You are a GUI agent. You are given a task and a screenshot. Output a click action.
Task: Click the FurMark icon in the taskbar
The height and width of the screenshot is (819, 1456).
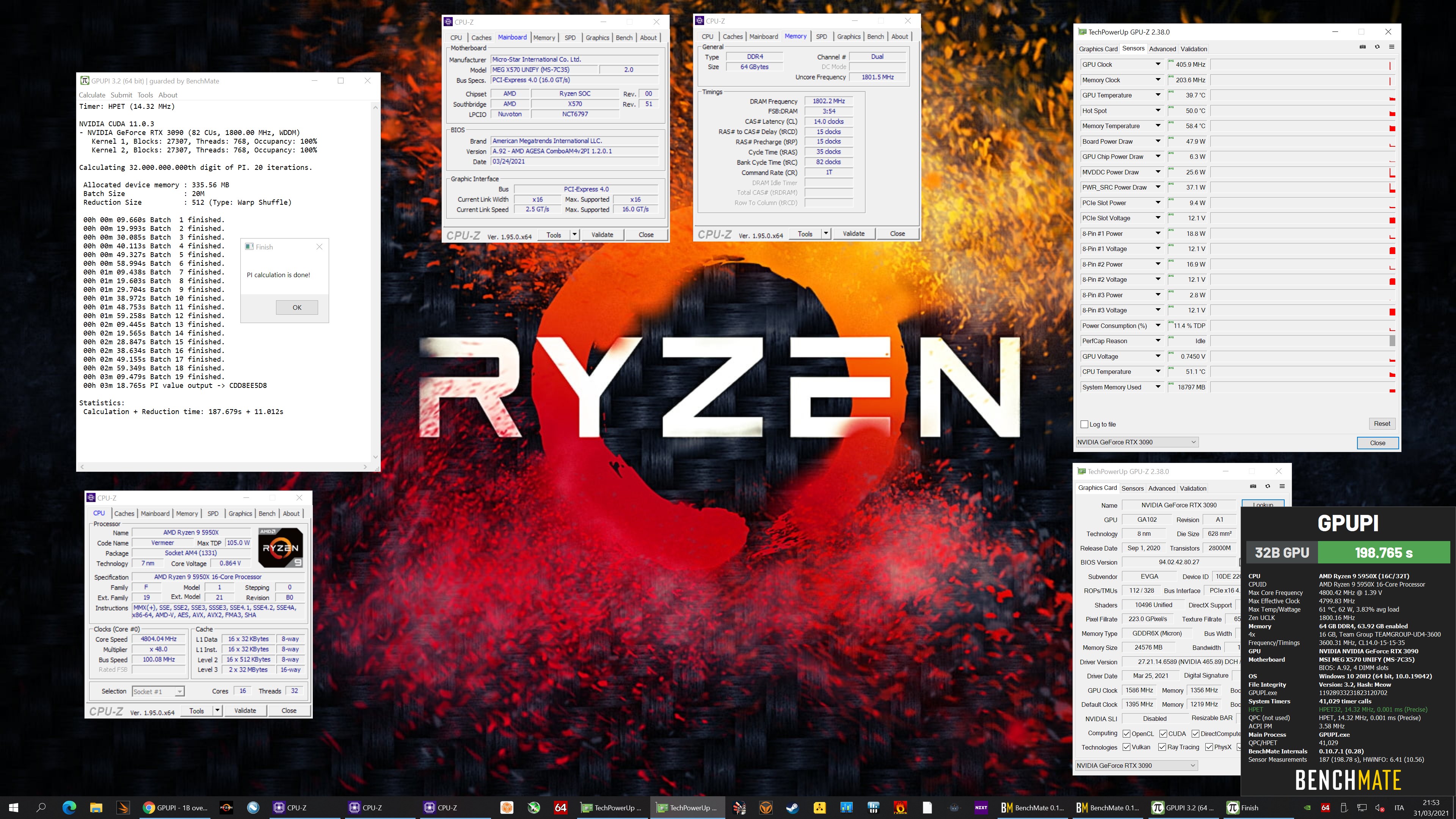point(900,808)
